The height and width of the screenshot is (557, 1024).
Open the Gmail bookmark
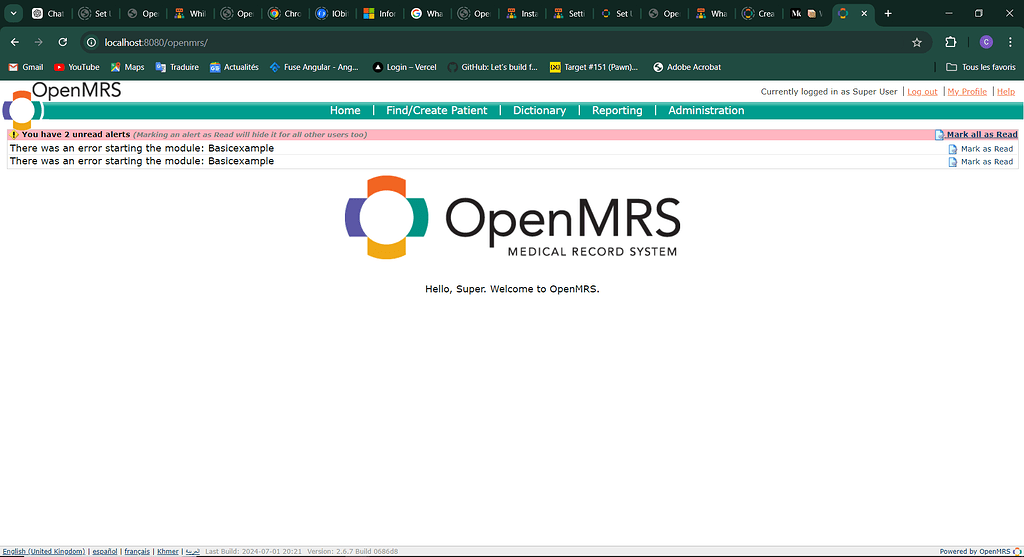click(25, 67)
